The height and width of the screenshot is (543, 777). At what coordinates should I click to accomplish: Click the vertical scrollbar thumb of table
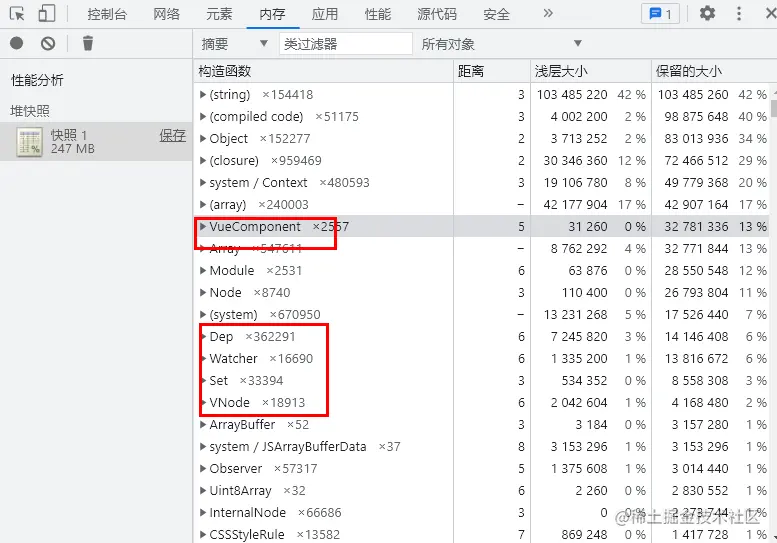coord(774,109)
